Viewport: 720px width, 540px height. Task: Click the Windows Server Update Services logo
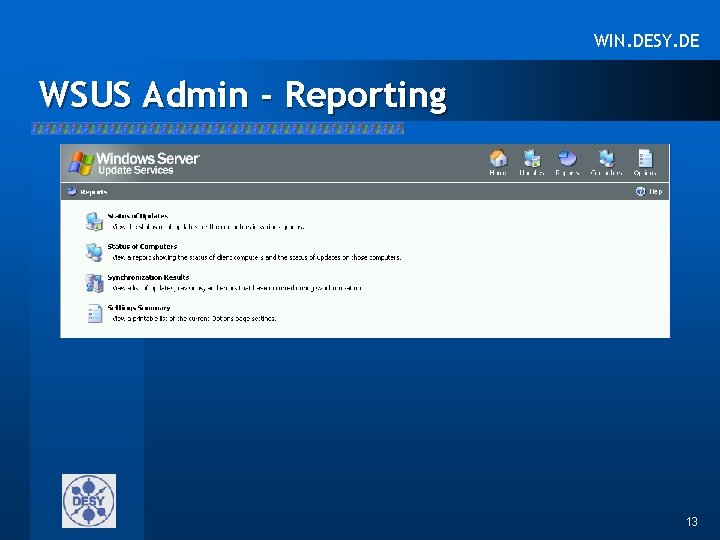(134, 163)
